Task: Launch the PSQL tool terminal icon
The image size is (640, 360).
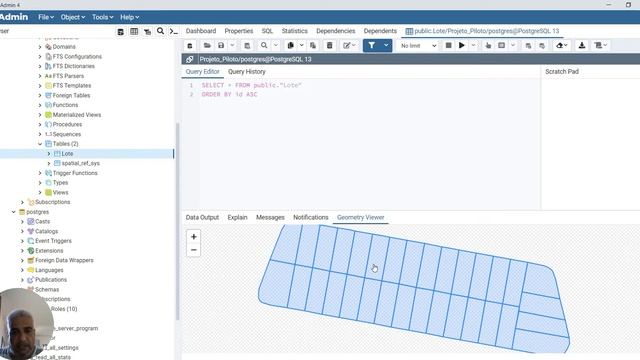Action: (x=173, y=31)
